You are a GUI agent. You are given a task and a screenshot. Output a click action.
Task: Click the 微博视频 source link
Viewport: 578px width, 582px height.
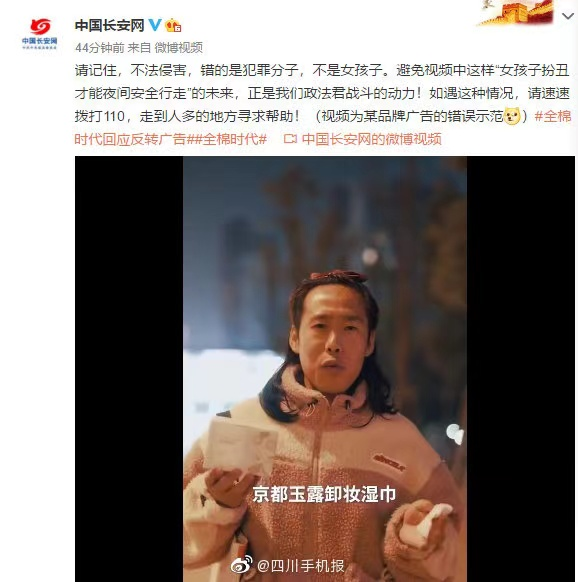179,48
